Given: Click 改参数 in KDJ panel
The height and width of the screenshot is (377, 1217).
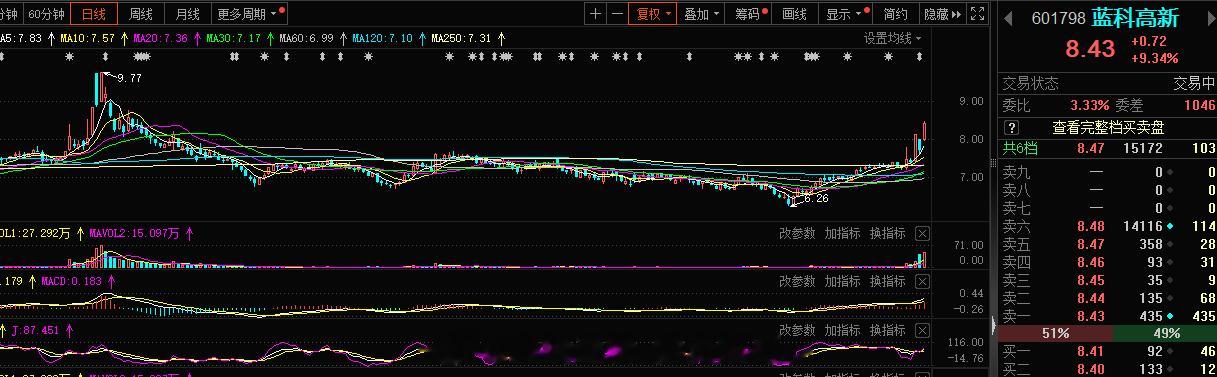Looking at the screenshot, I should [x=798, y=330].
